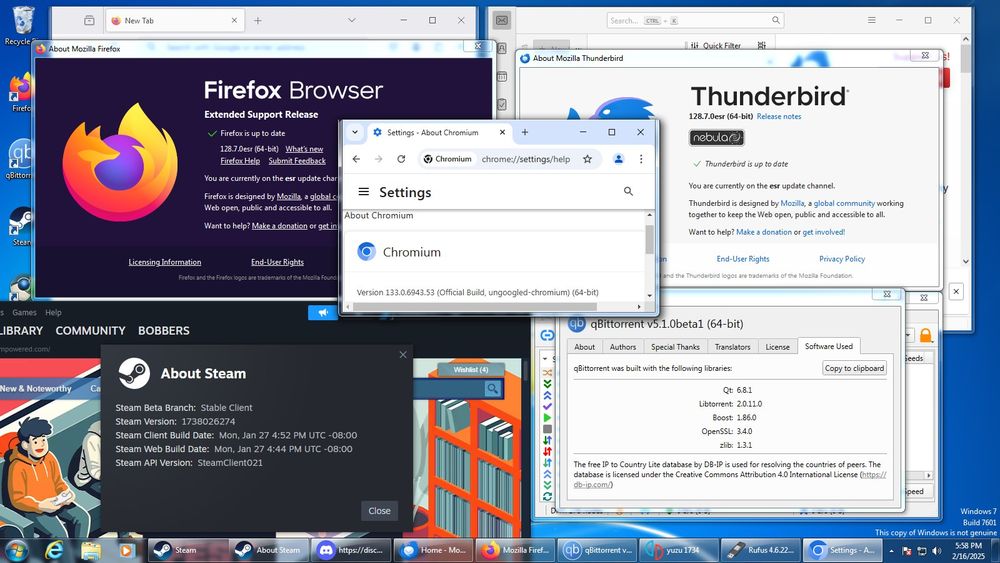Open New & Noteworthy in Steam store
The height and width of the screenshot is (563, 1000).
(36, 388)
